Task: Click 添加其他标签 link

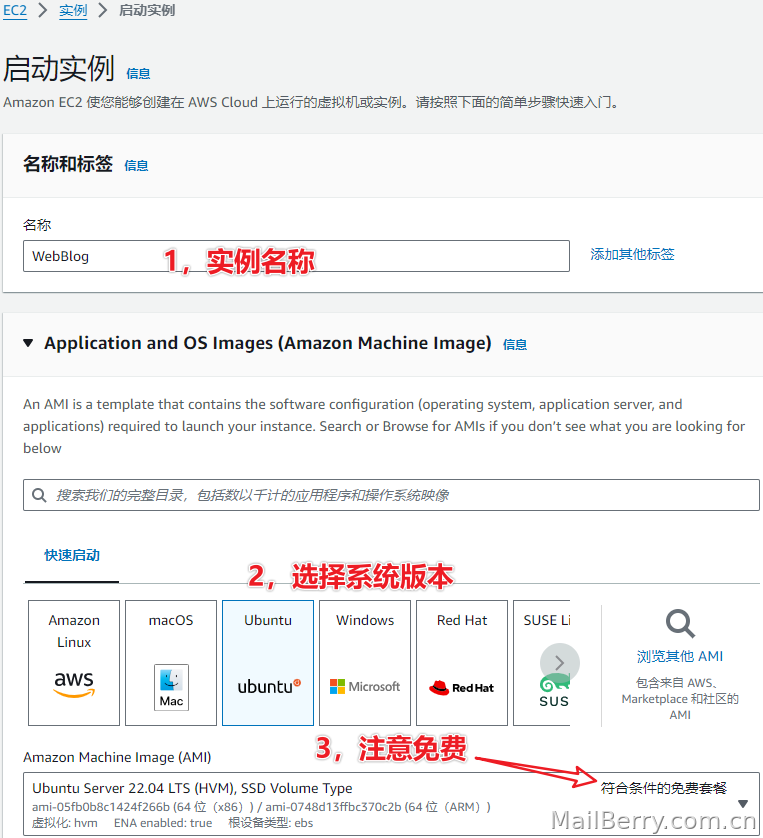Action: click(632, 254)
